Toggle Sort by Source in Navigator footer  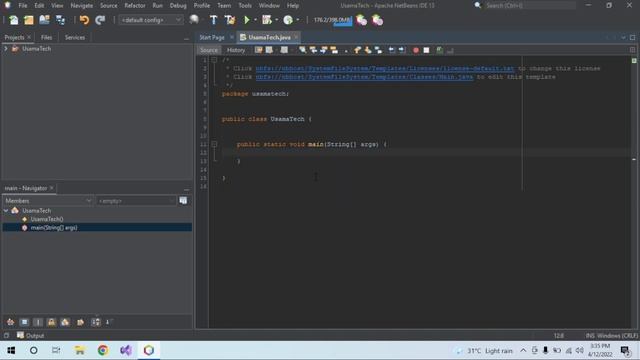(x=109, y=322)
